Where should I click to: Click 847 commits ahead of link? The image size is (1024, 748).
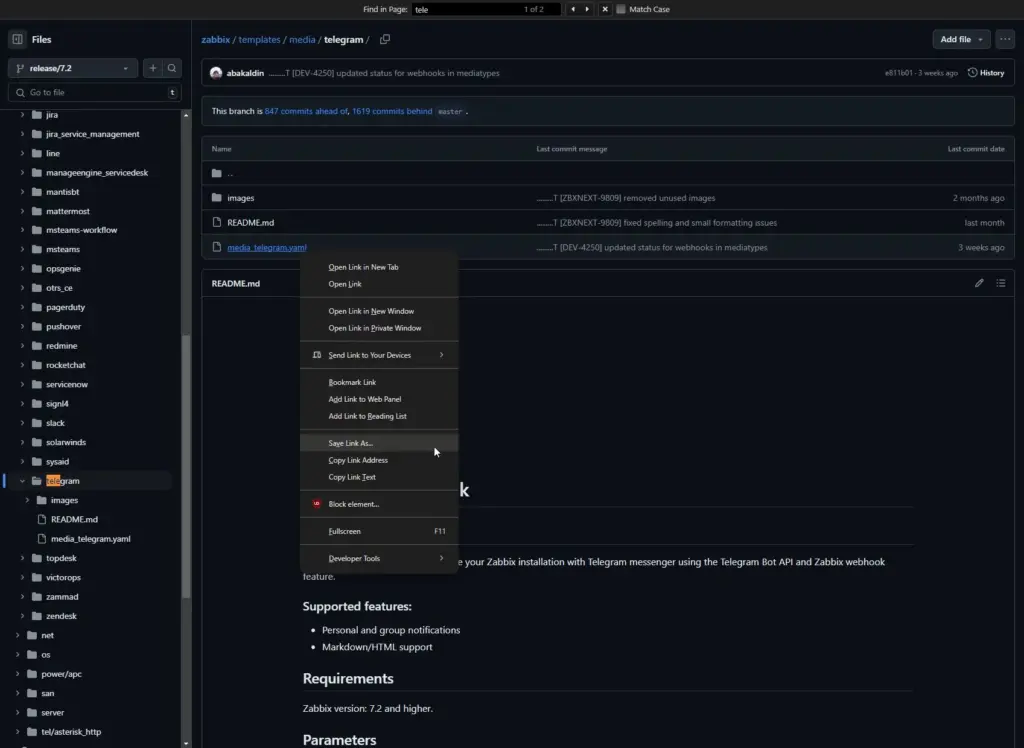(x=306, y=111)
